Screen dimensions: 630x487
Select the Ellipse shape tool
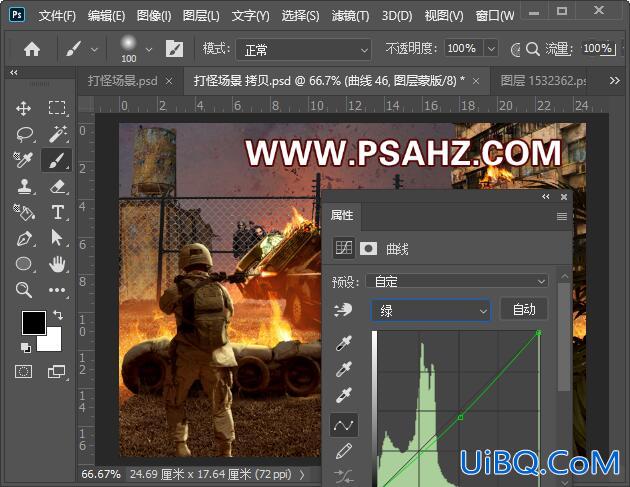pos(24,264)
